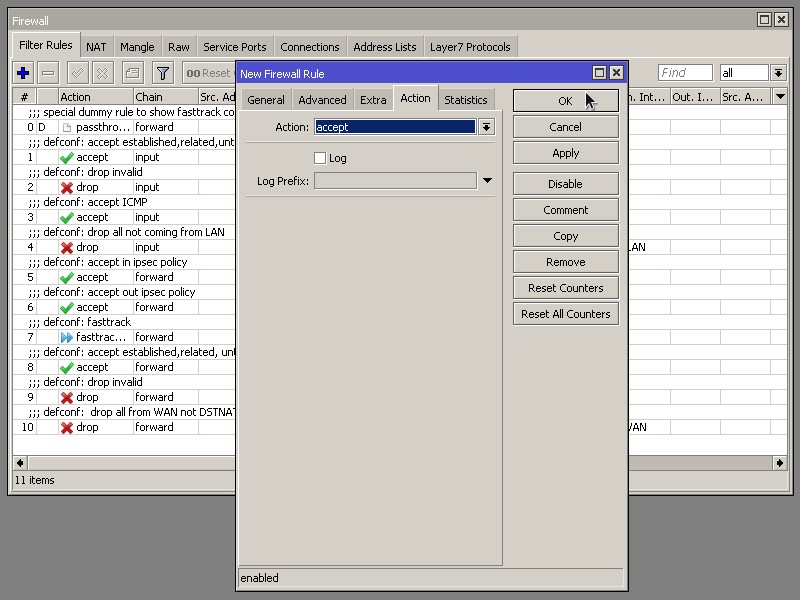Click the horizontal scrollbar right arrow
Viewport: 800px width, 600px height.
(780, 463)
